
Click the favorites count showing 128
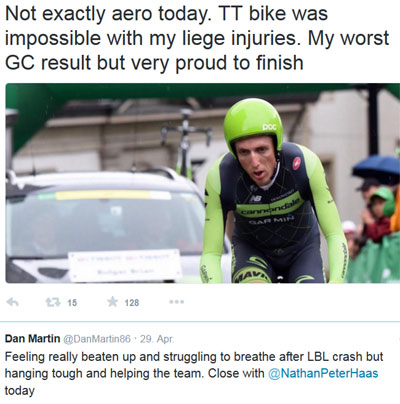[132, 303]
